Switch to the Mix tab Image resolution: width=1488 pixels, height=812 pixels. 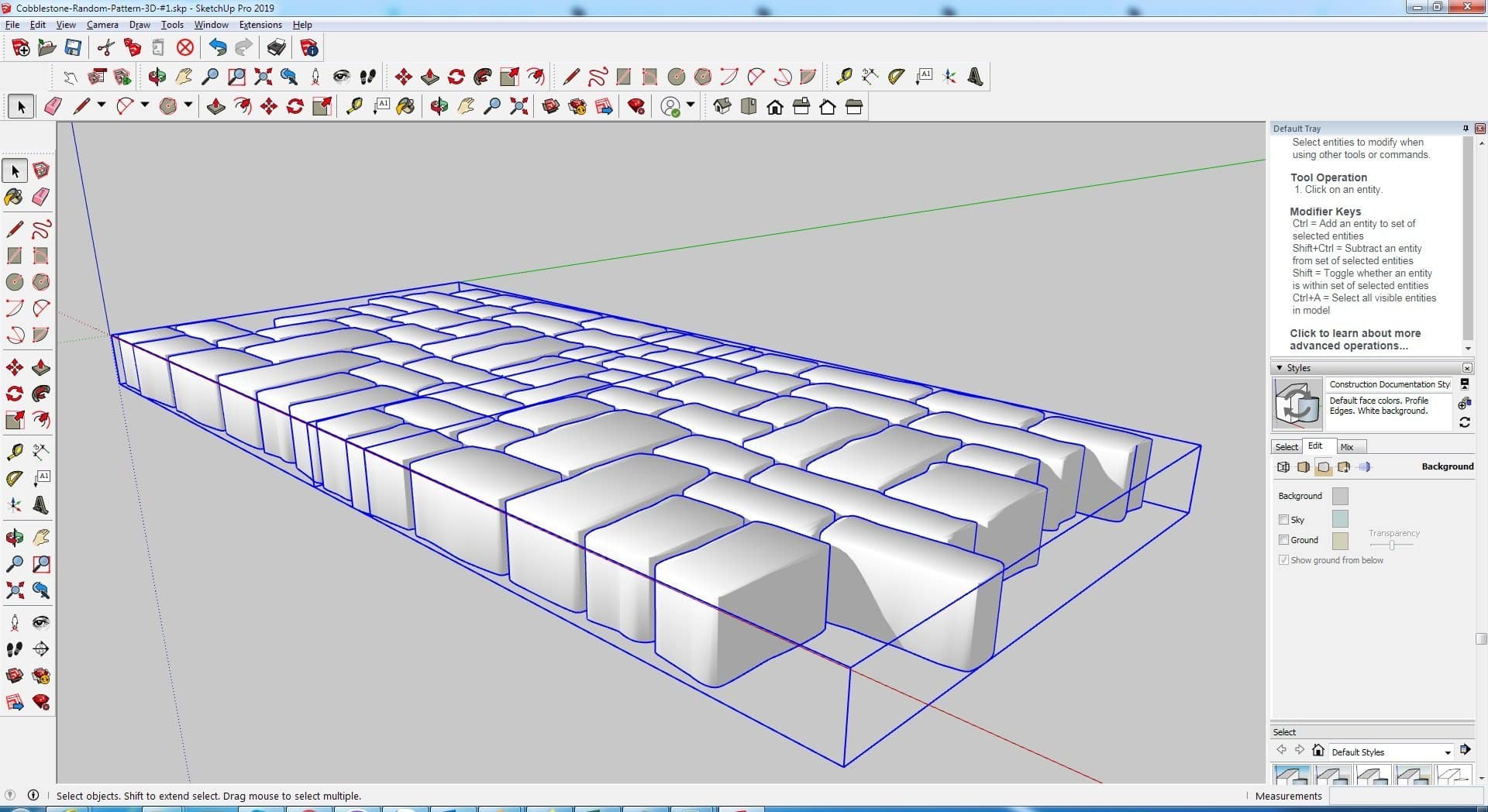[1347, 447]
